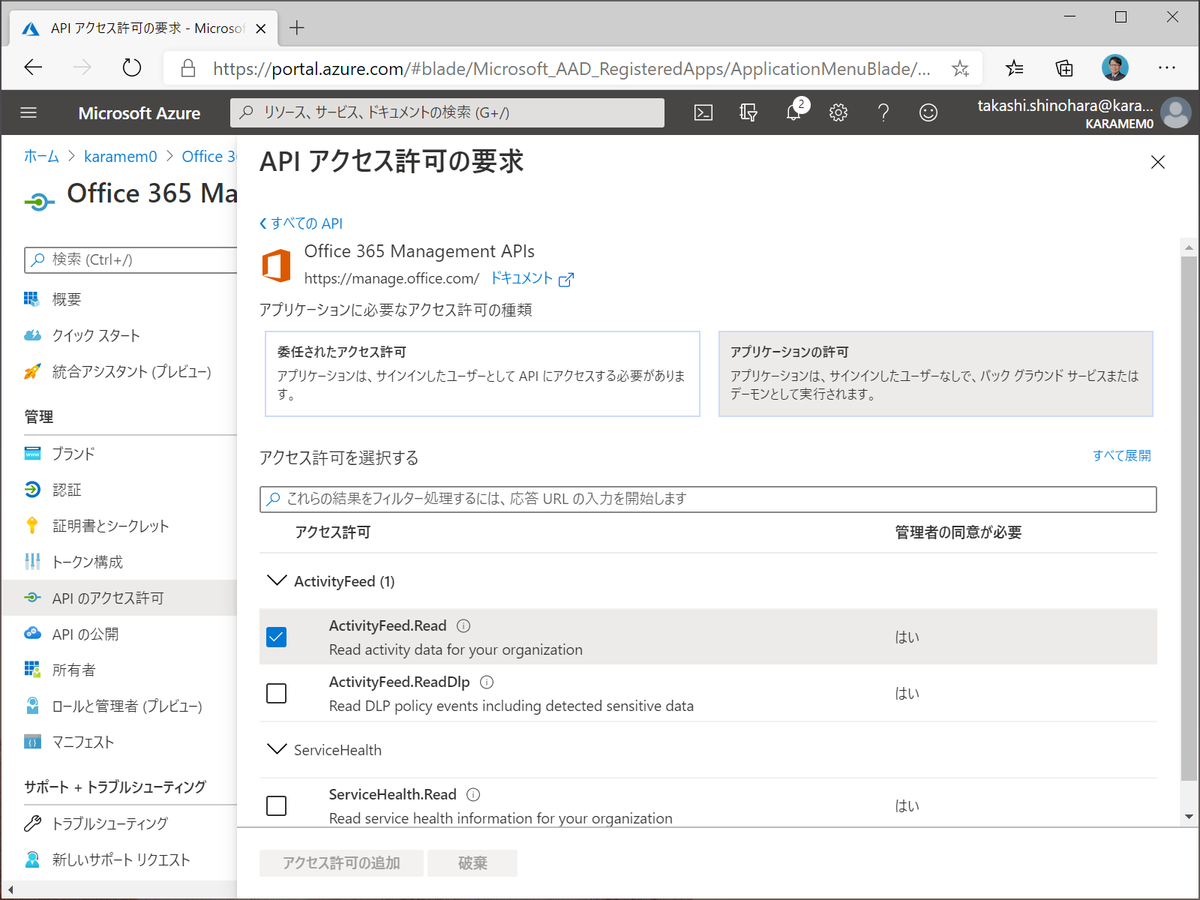Open browser collections icon
This screenshot has width=1200, height=900.
click(x=1065, y=68)
